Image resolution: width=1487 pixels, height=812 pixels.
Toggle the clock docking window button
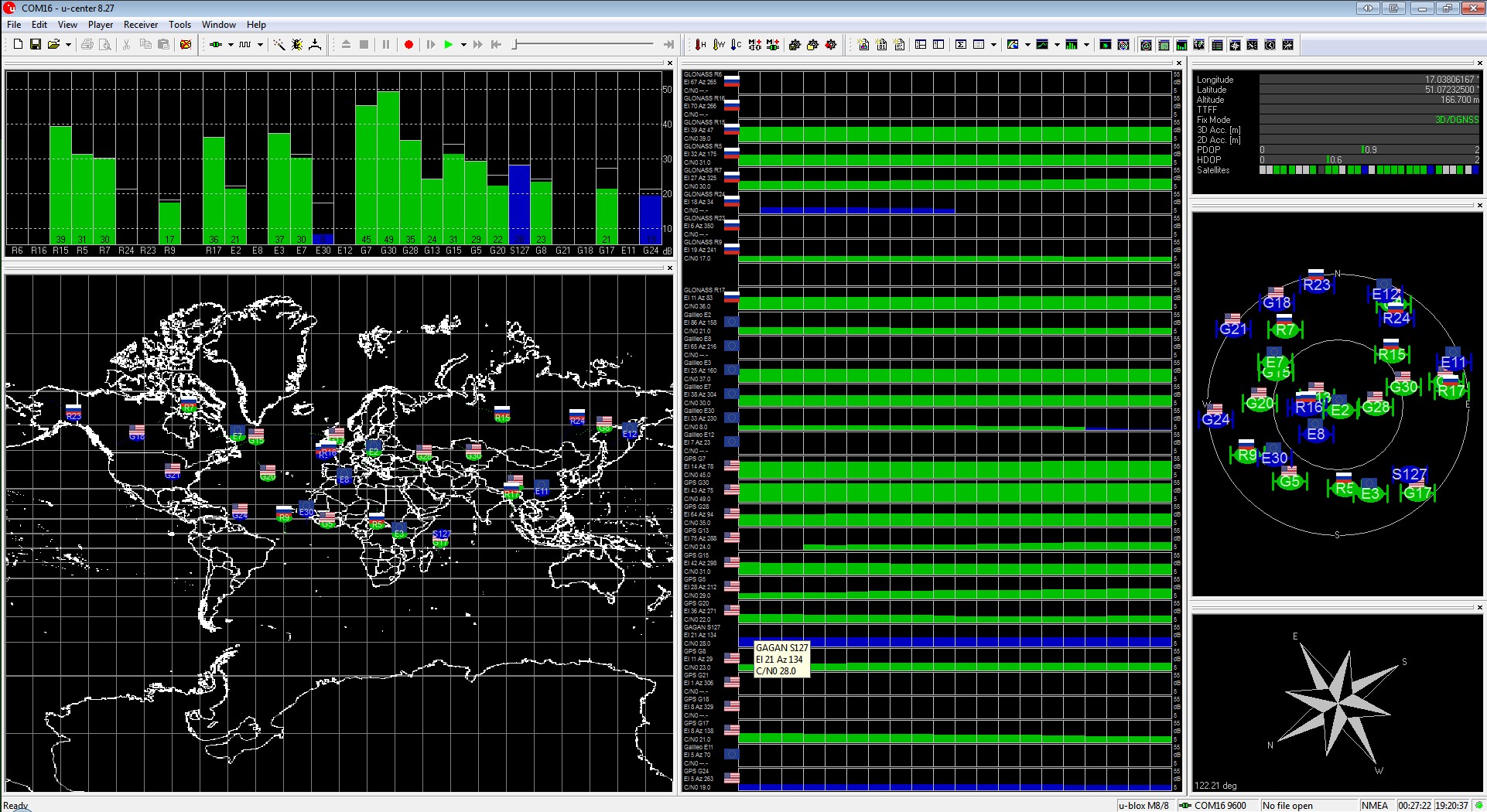click(1270, 45)
